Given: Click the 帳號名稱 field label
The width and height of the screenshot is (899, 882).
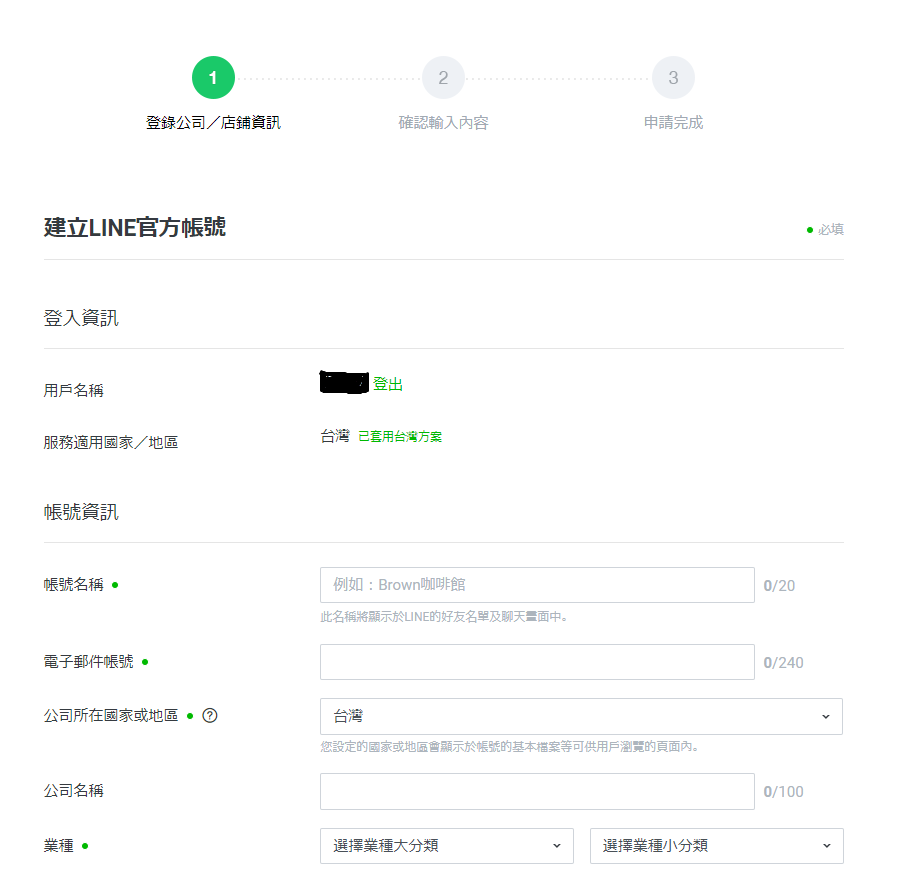Looking at the screenshot, I should 73,584.
